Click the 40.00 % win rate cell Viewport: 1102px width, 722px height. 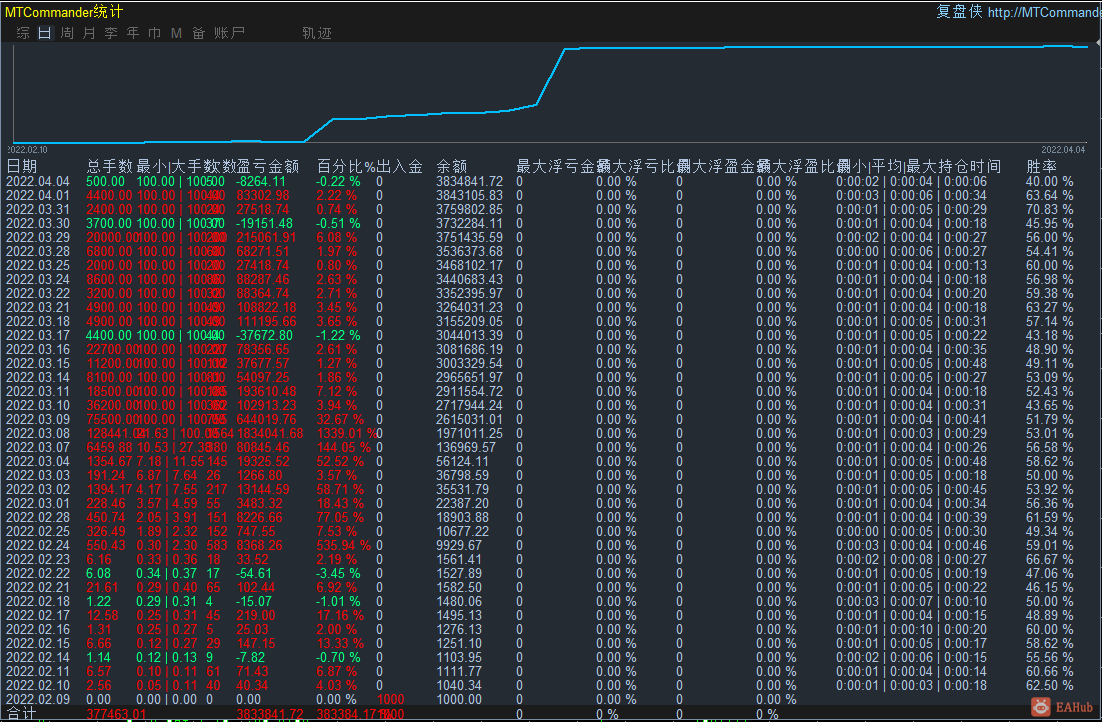[1049, 181]
